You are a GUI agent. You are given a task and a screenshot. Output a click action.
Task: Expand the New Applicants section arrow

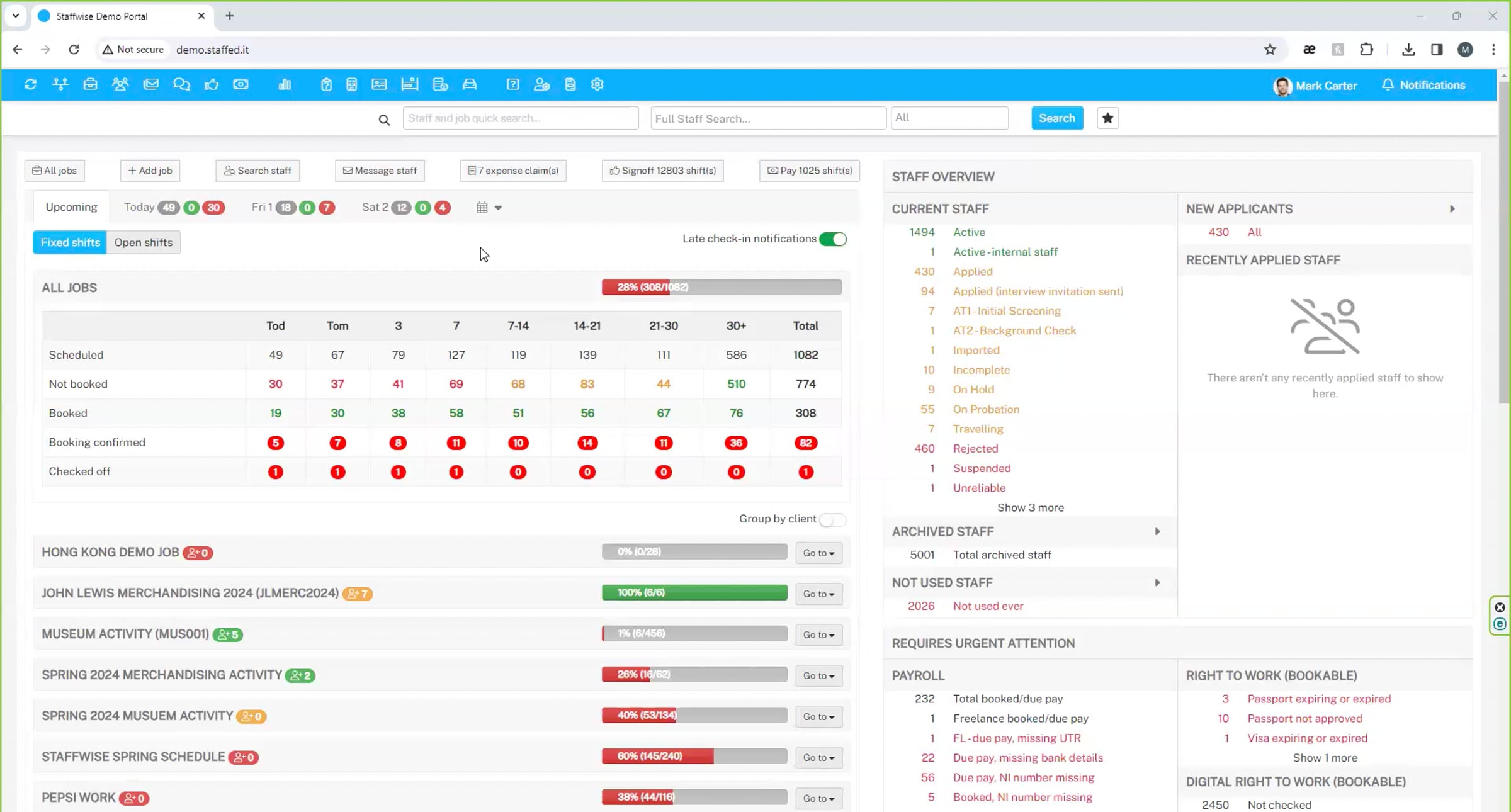point(1452,209)
